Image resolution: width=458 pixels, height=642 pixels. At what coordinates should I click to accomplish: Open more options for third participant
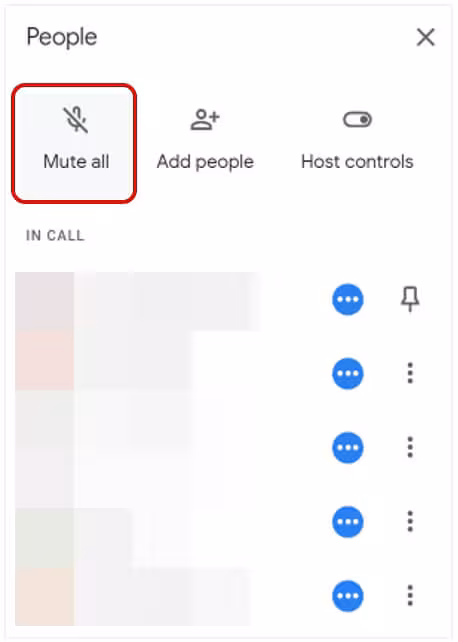tap(410, 447)
